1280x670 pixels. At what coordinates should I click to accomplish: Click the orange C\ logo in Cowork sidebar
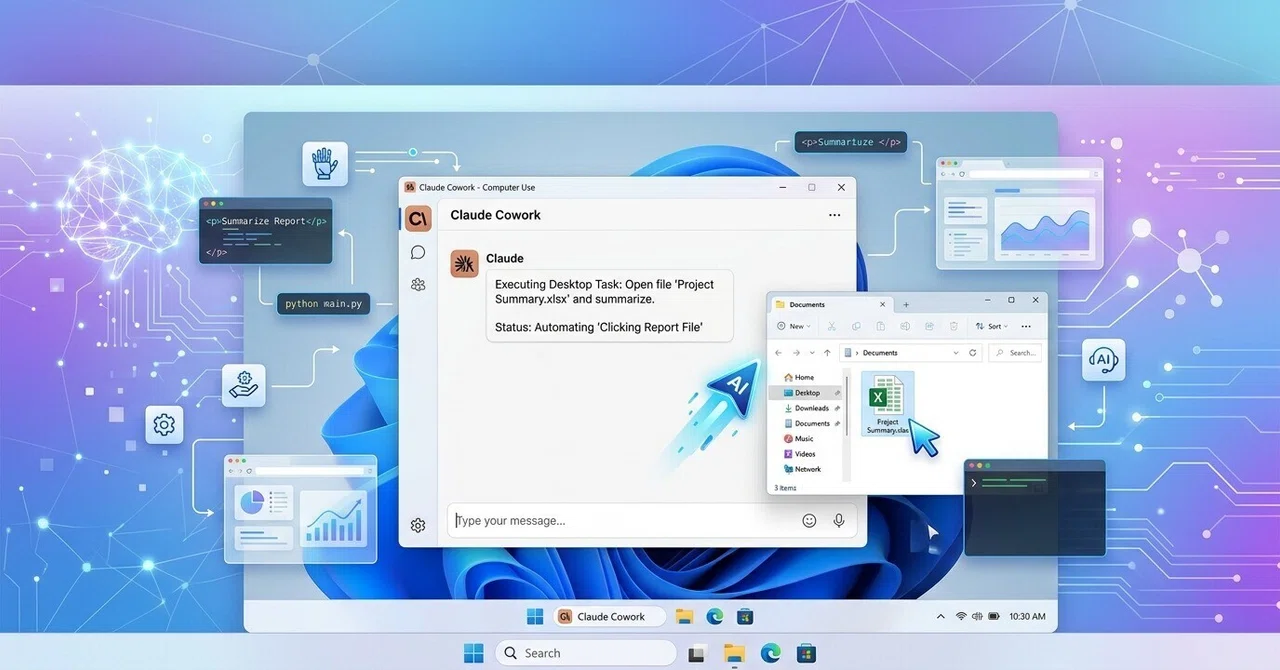pyautogui.click(x=418, y=218)
